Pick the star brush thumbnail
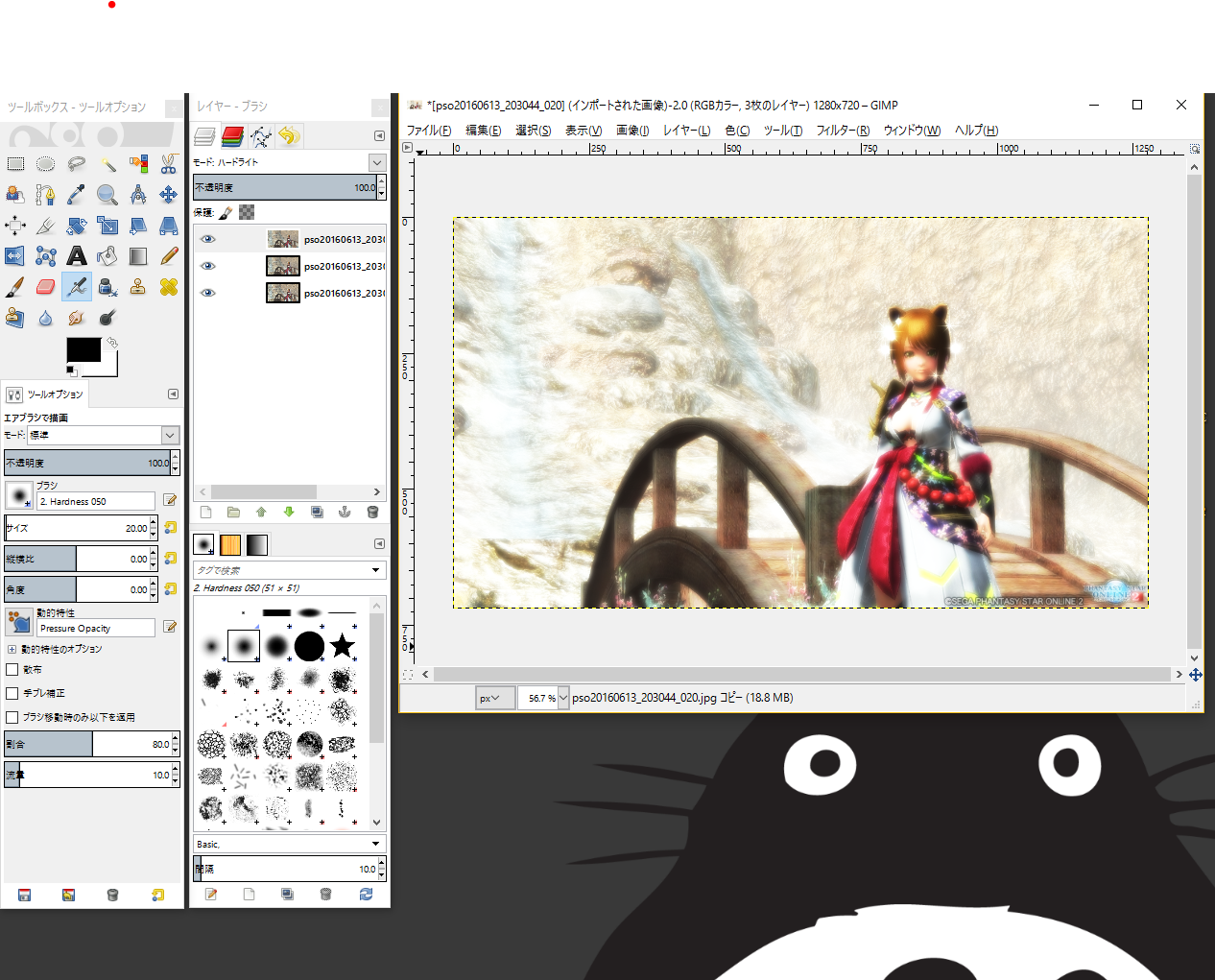This screenshot has height=980, width=1215. (x=343, y=646)
